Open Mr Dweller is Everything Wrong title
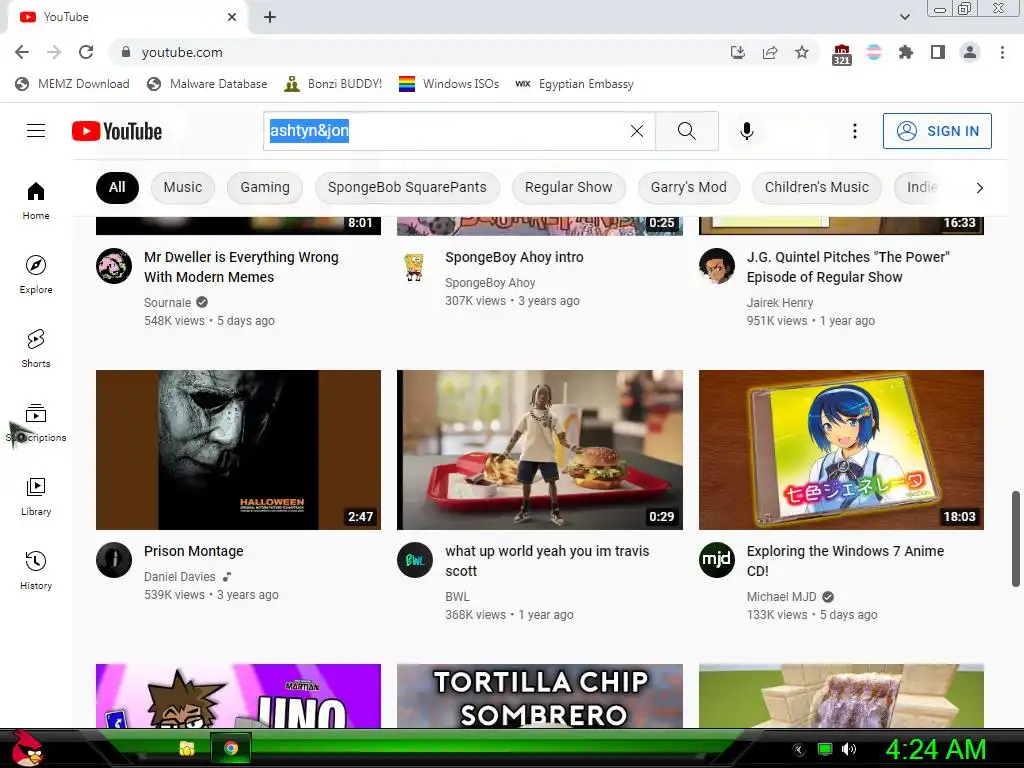This screenshot has width=1024, height=768. tap(241, 267)
